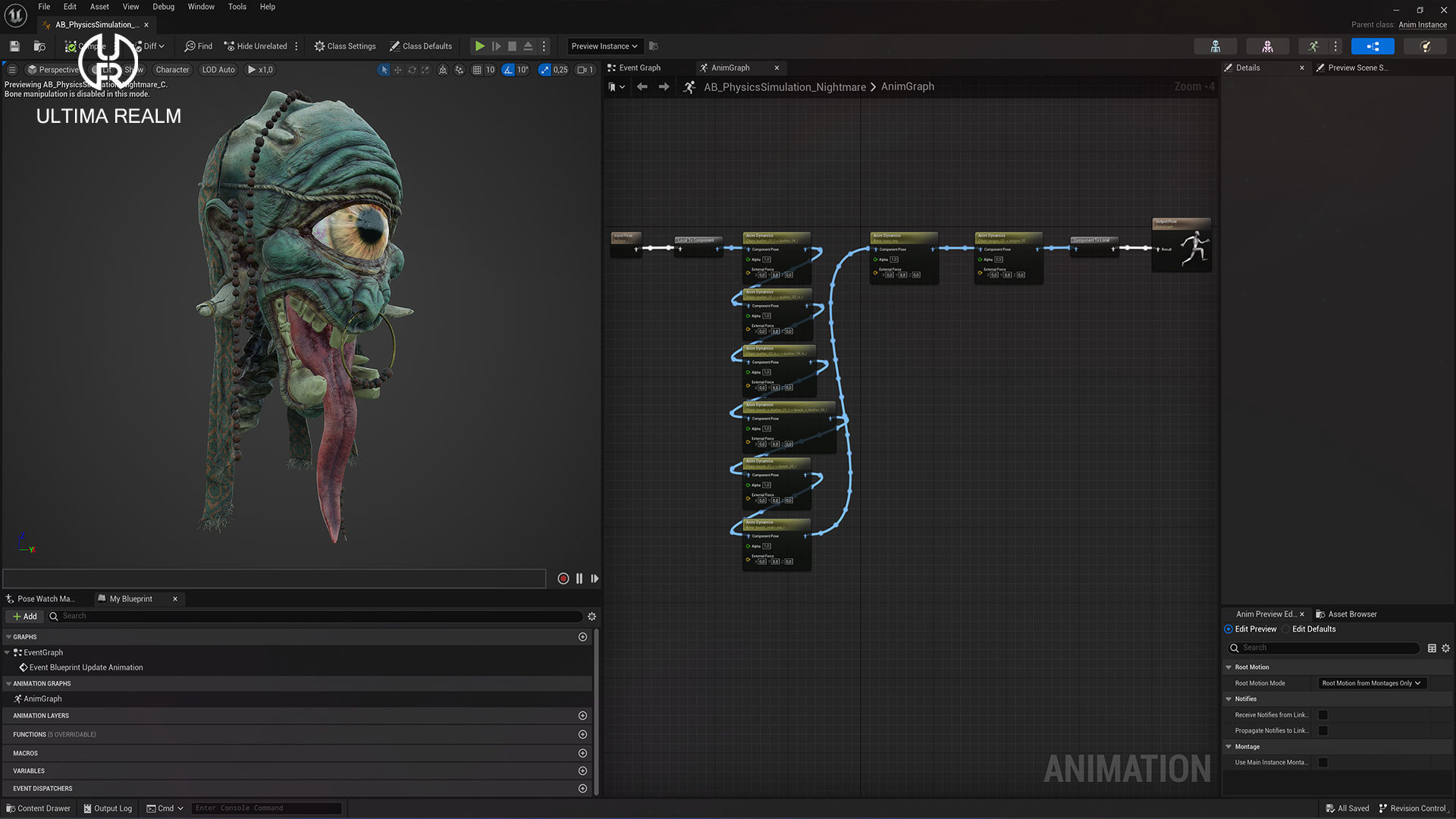
Task: Open Class Settings
Action: click(x=345, y=46)
